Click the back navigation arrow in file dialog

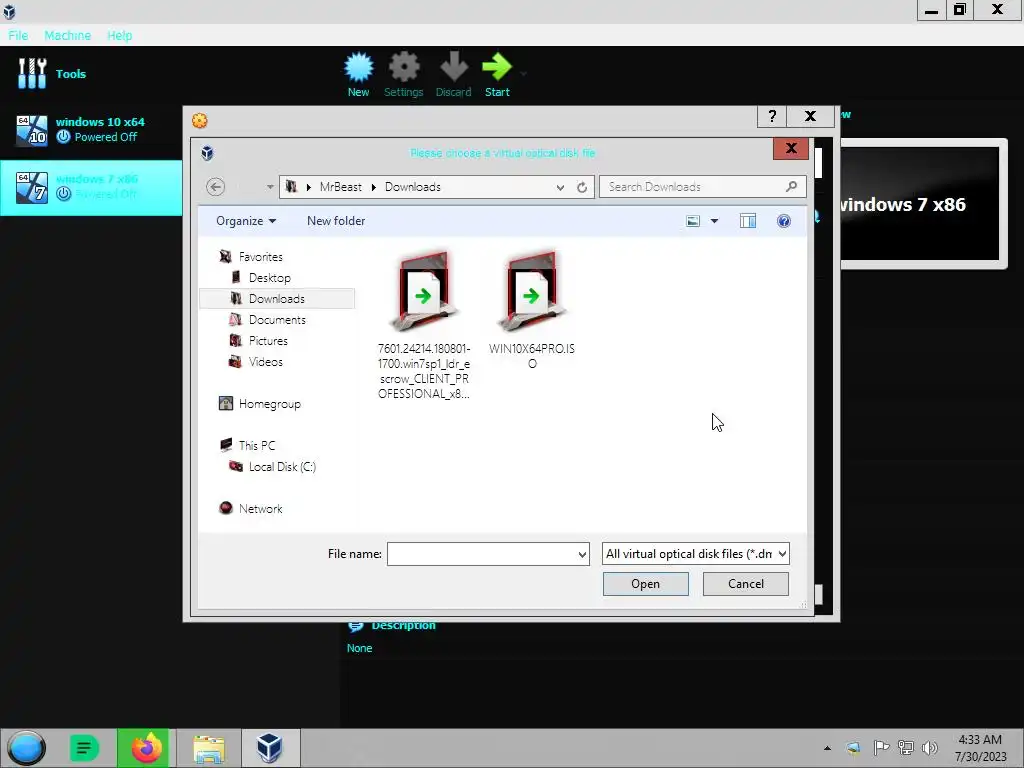(216, 187)
